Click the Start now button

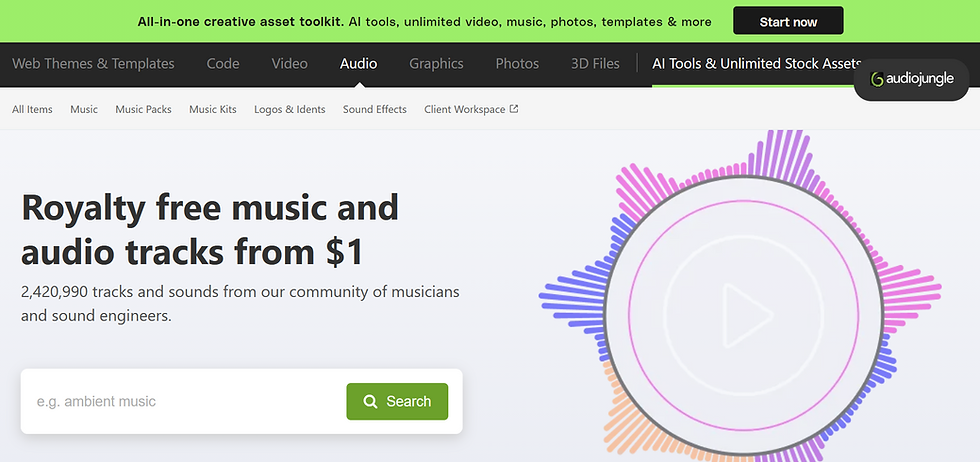[x=788, y=21]
